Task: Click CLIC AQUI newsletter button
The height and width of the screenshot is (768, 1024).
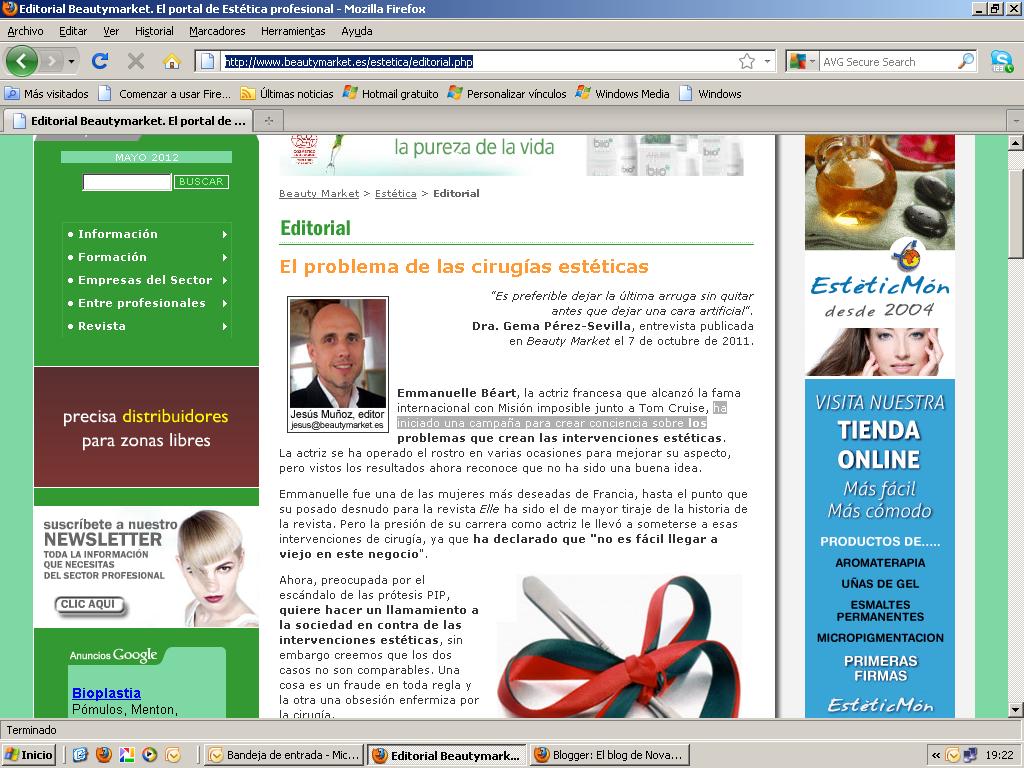Action: point(89,605)
